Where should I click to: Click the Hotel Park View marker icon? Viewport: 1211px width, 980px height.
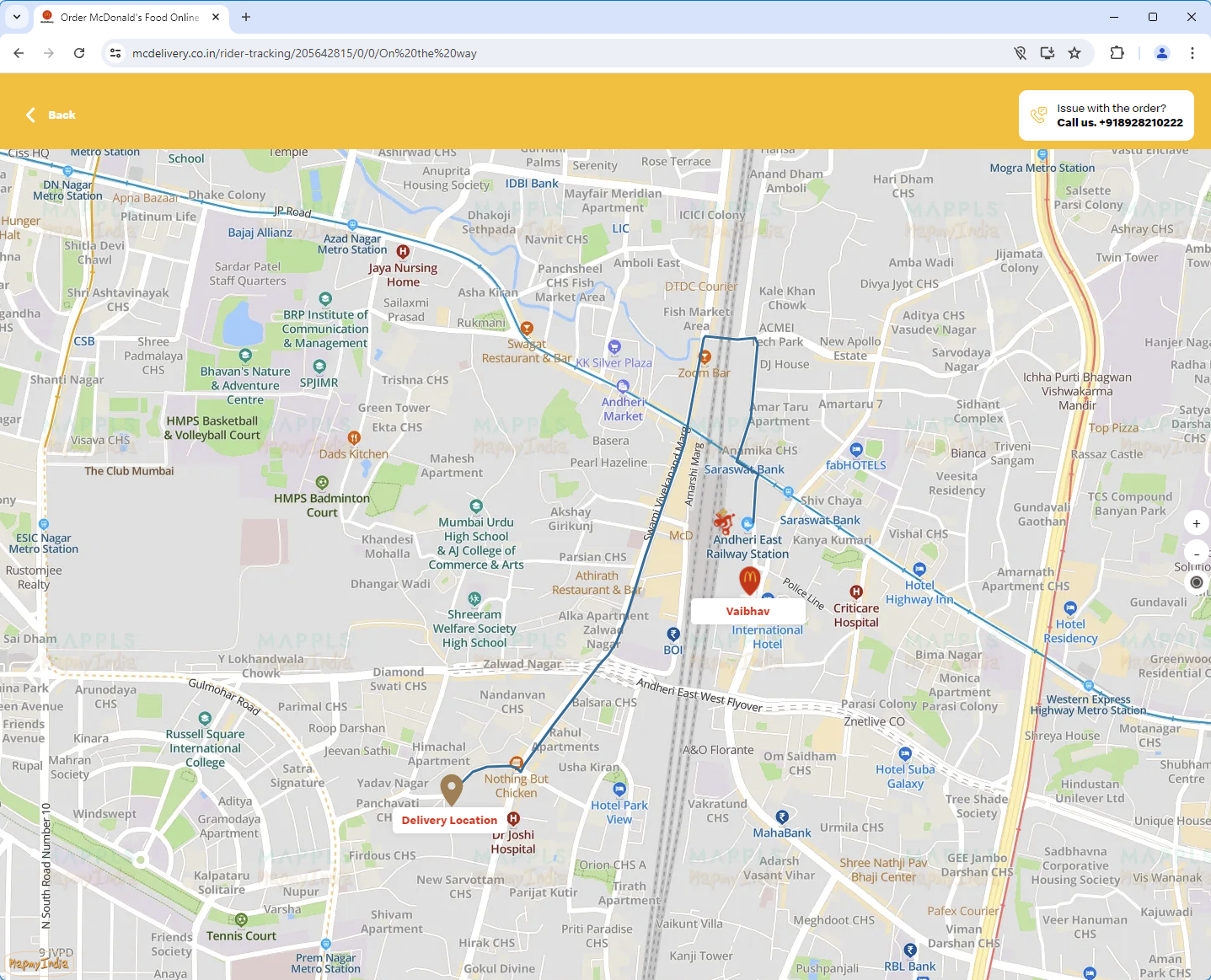point(619,789)
